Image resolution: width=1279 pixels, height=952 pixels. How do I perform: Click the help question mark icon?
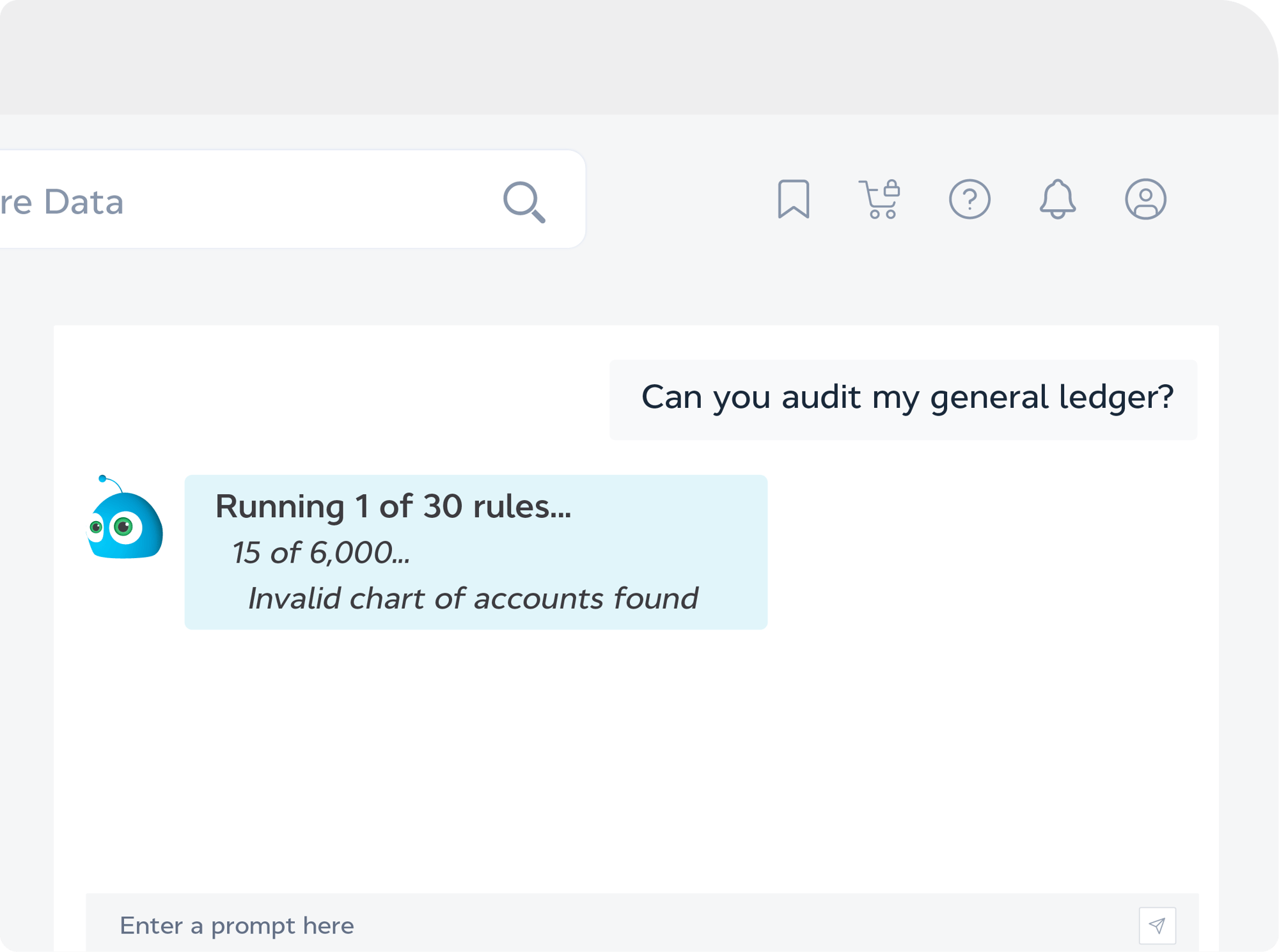[x=969, y=199]
